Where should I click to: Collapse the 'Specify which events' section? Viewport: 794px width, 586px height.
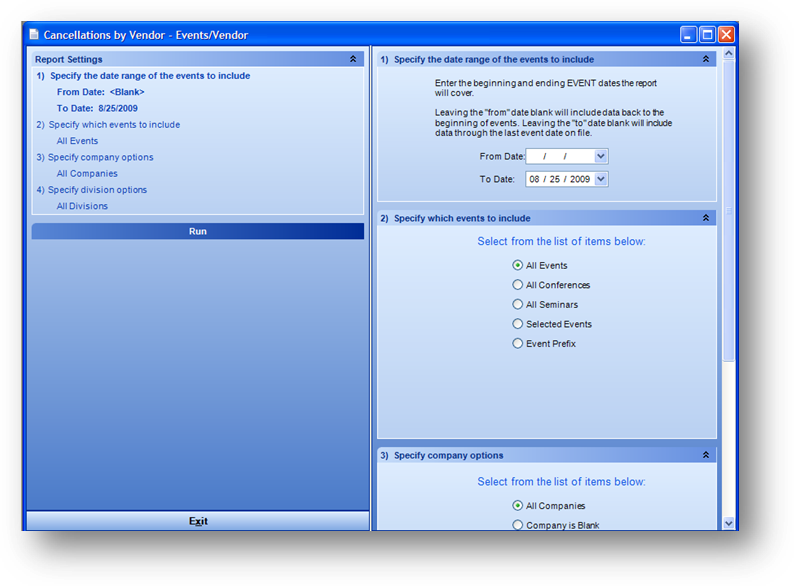click(x=706, y=218)
